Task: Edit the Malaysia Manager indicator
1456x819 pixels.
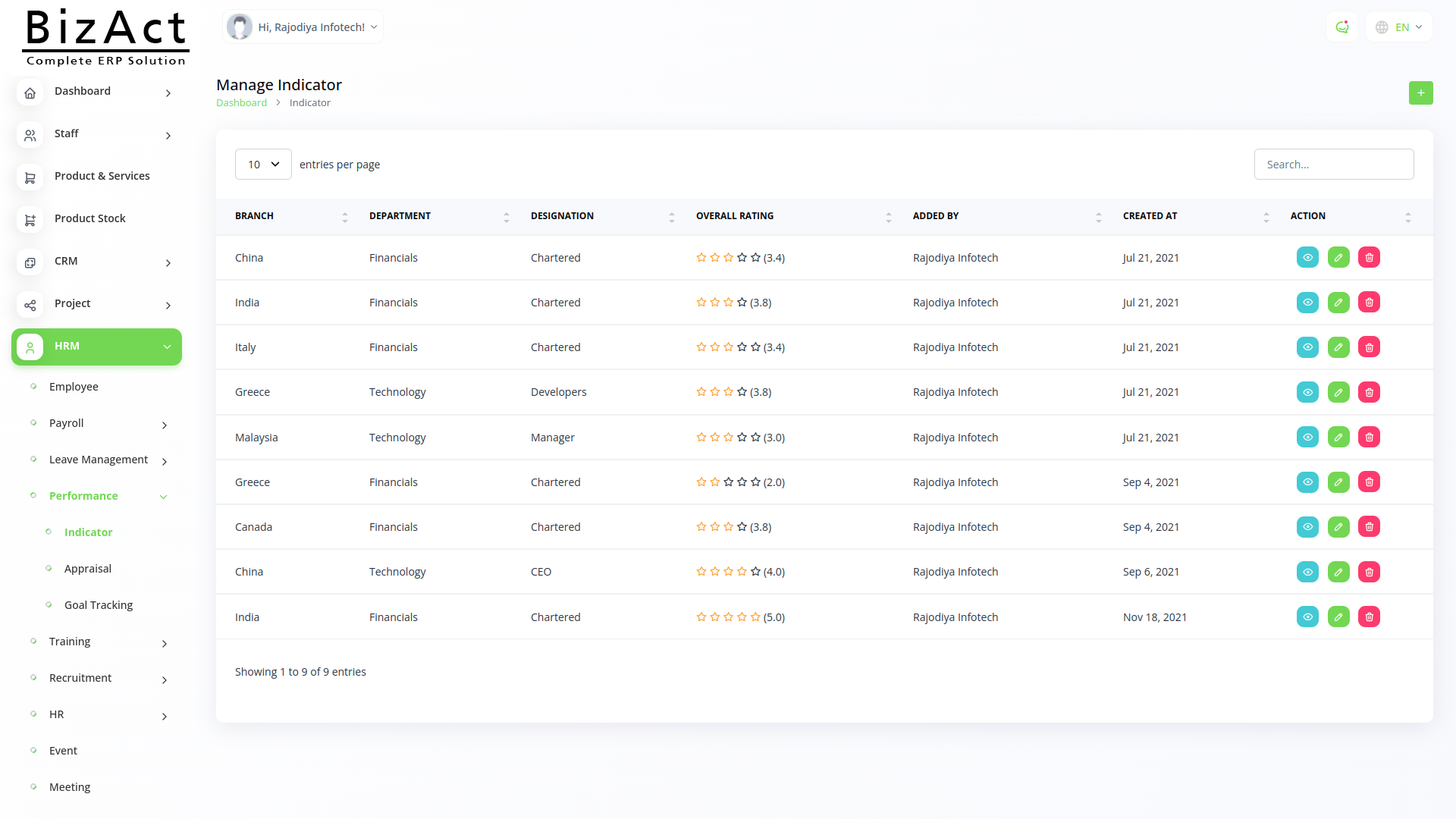Action: coord(1338,437)
